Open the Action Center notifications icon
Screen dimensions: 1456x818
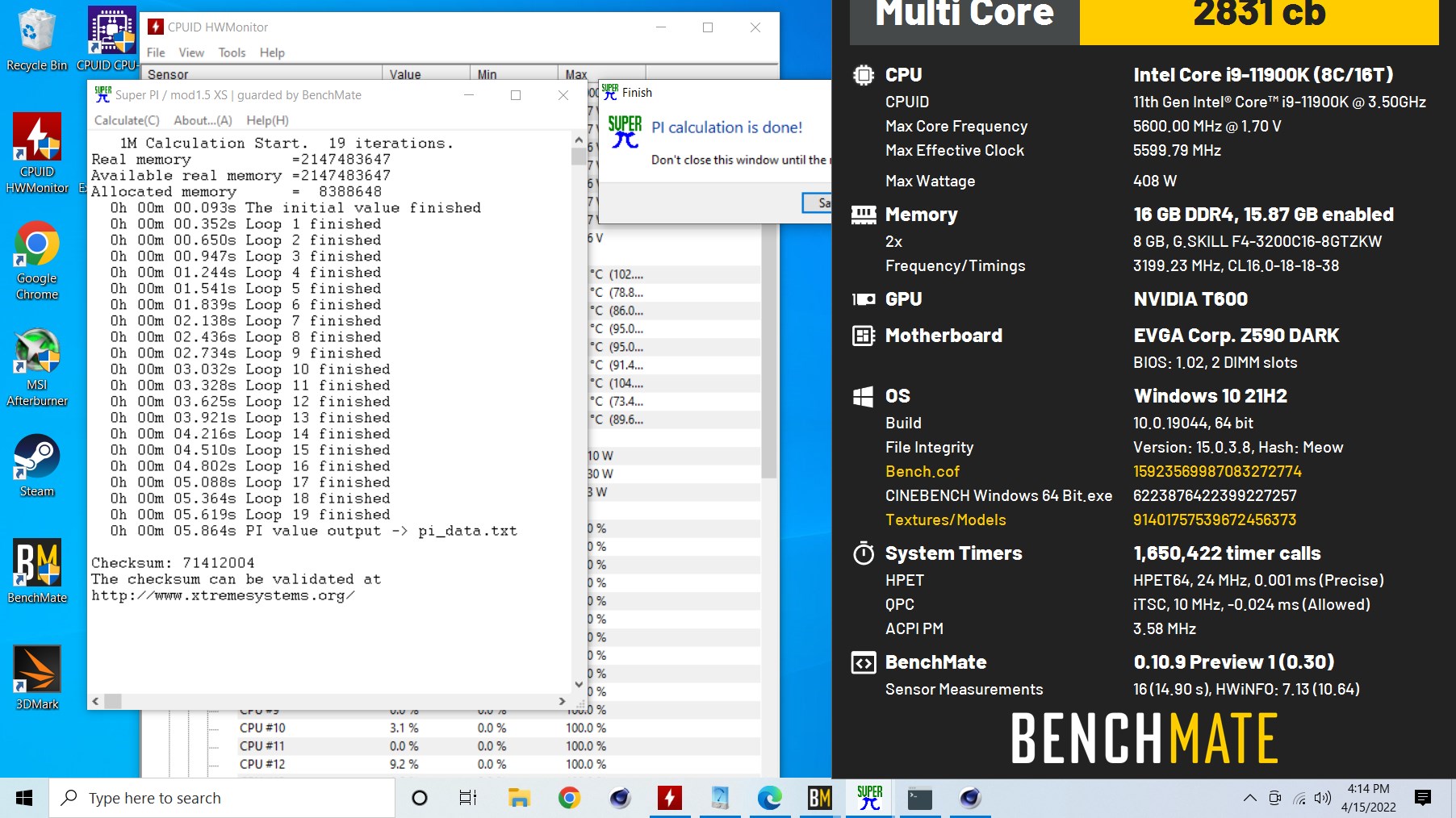pos(1423,798)
